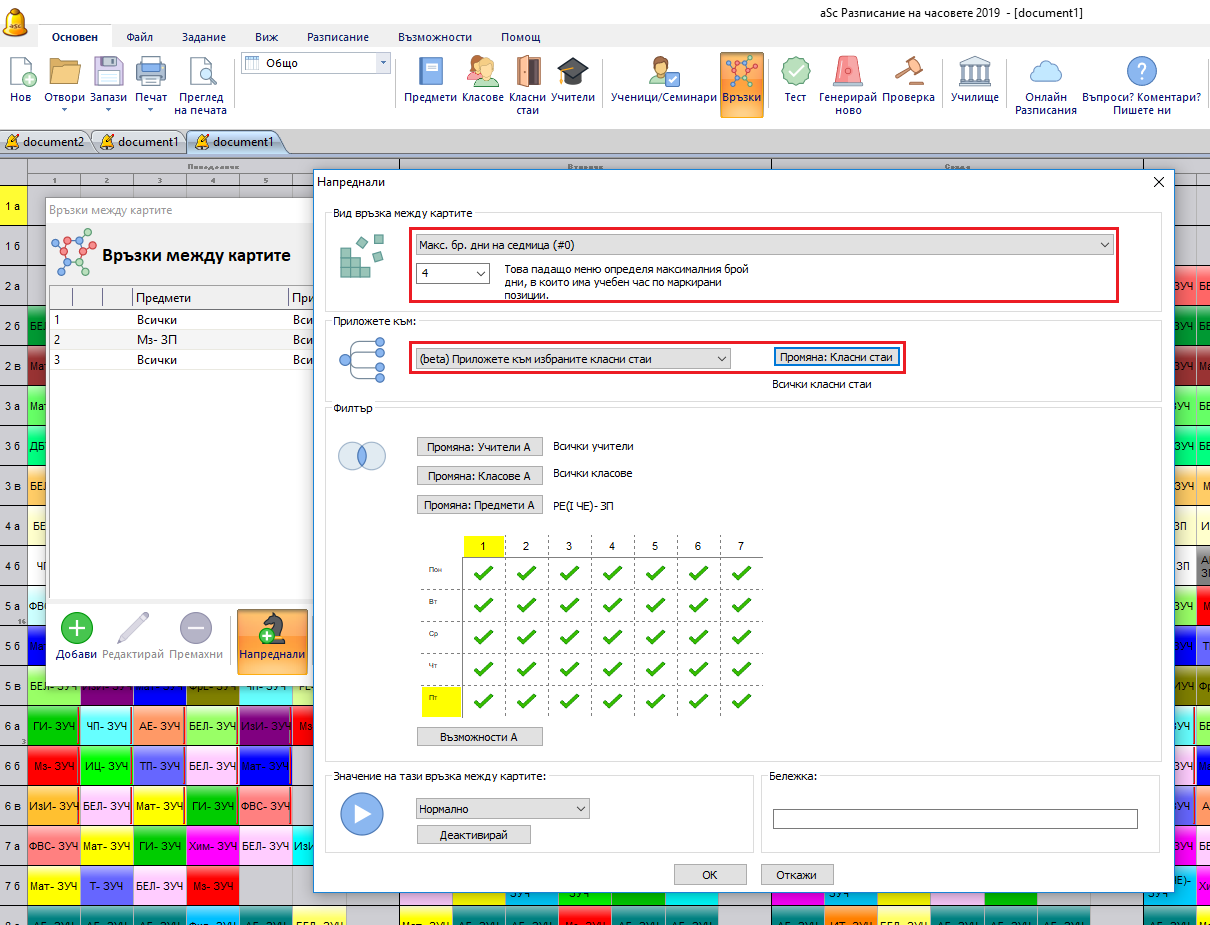Click the Учители (Teachers) graduation cap icon
This screenshot has height=925, width=1210.
pos(573,73)
